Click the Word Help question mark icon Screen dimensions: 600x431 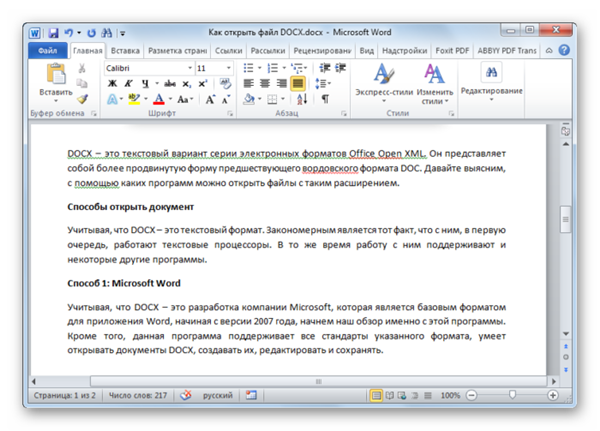pos(564,51)
